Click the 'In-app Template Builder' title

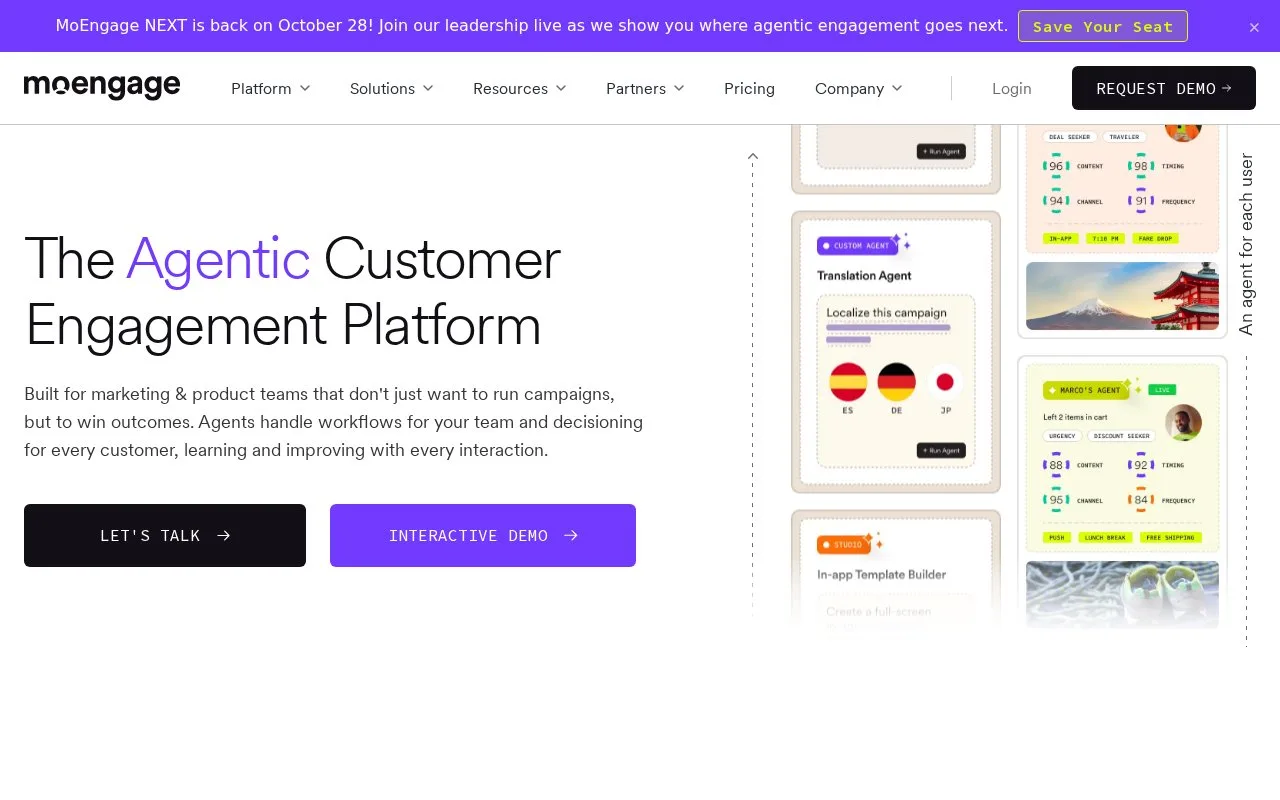pyautogui.click(x=881, y=574)
